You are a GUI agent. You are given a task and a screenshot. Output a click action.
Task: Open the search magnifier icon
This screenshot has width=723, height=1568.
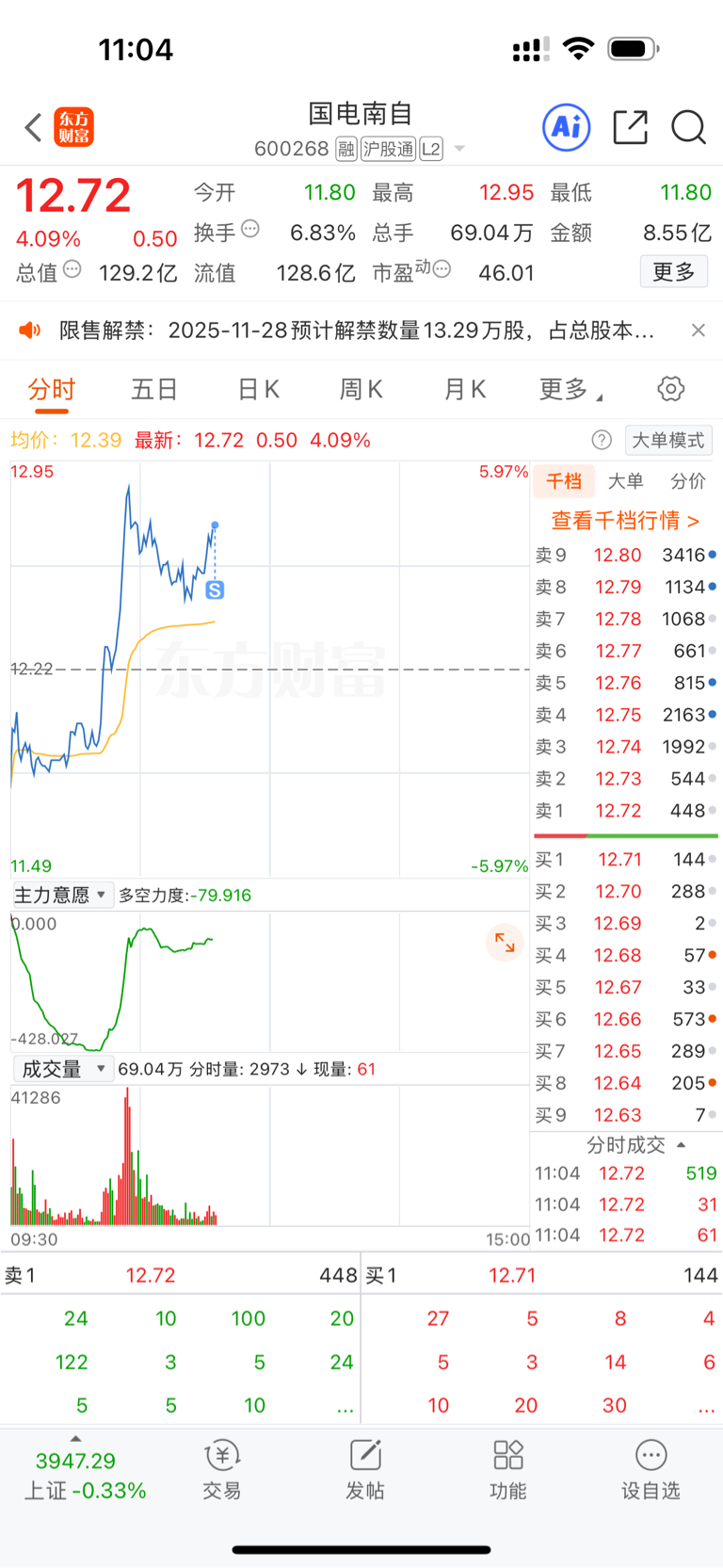click(x=688, y=127)
